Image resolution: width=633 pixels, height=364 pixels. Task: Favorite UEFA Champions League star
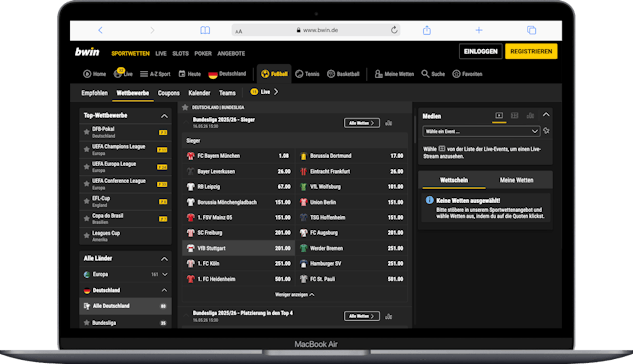coord(86,149)
